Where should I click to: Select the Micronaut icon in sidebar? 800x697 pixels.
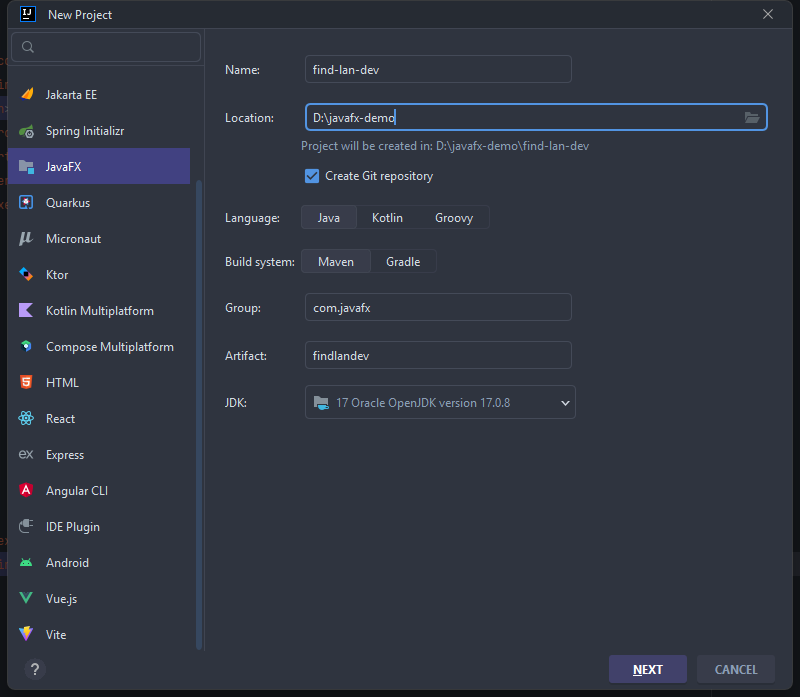pos(26,239)
